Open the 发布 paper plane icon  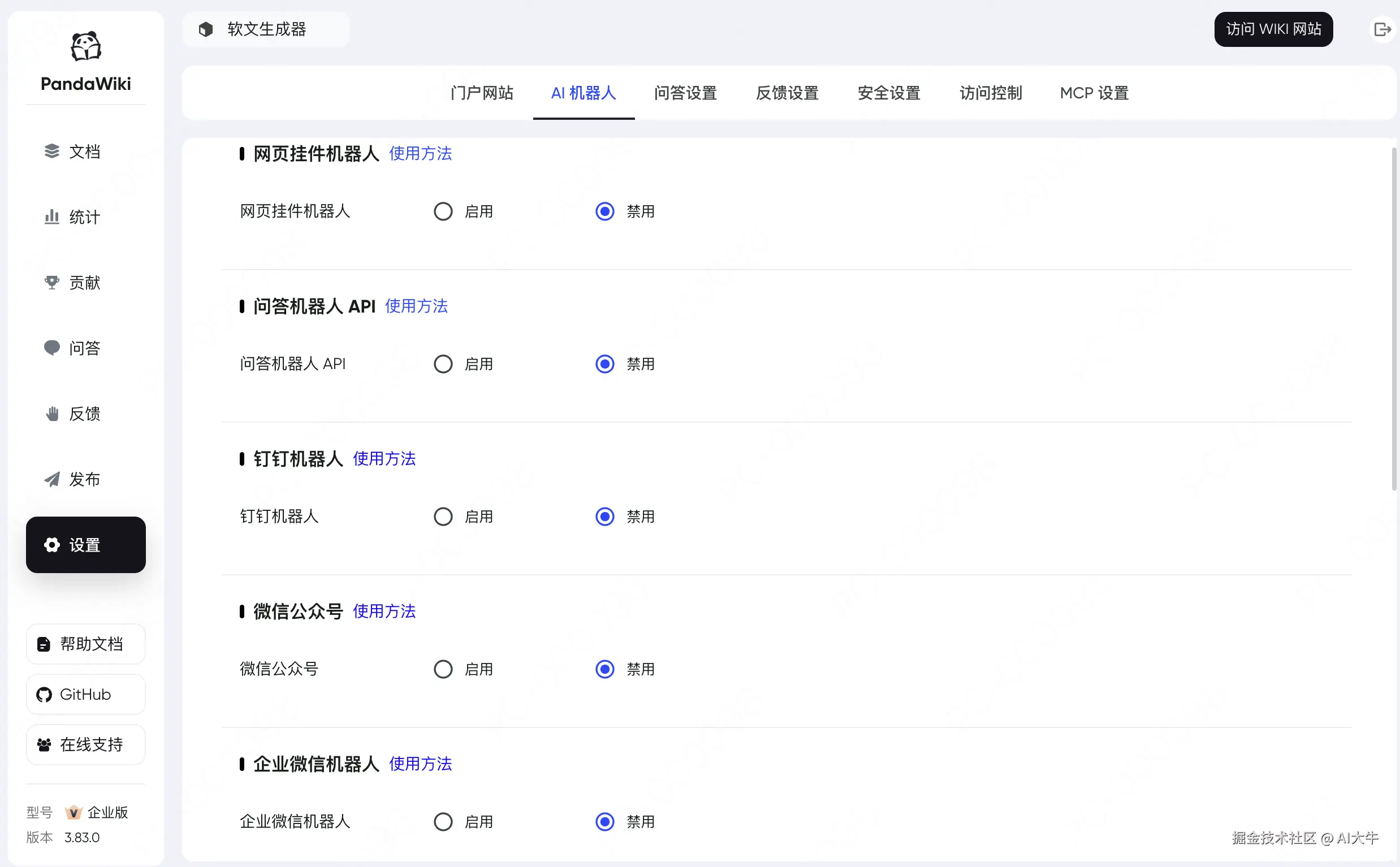(51, 479)
